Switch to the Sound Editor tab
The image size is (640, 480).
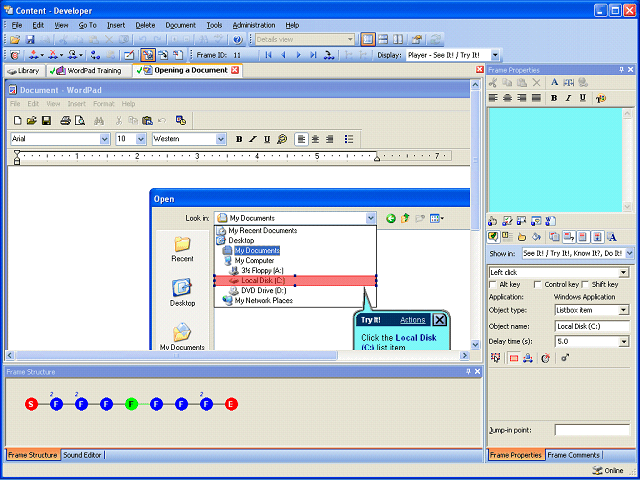(x=82, y=455)
